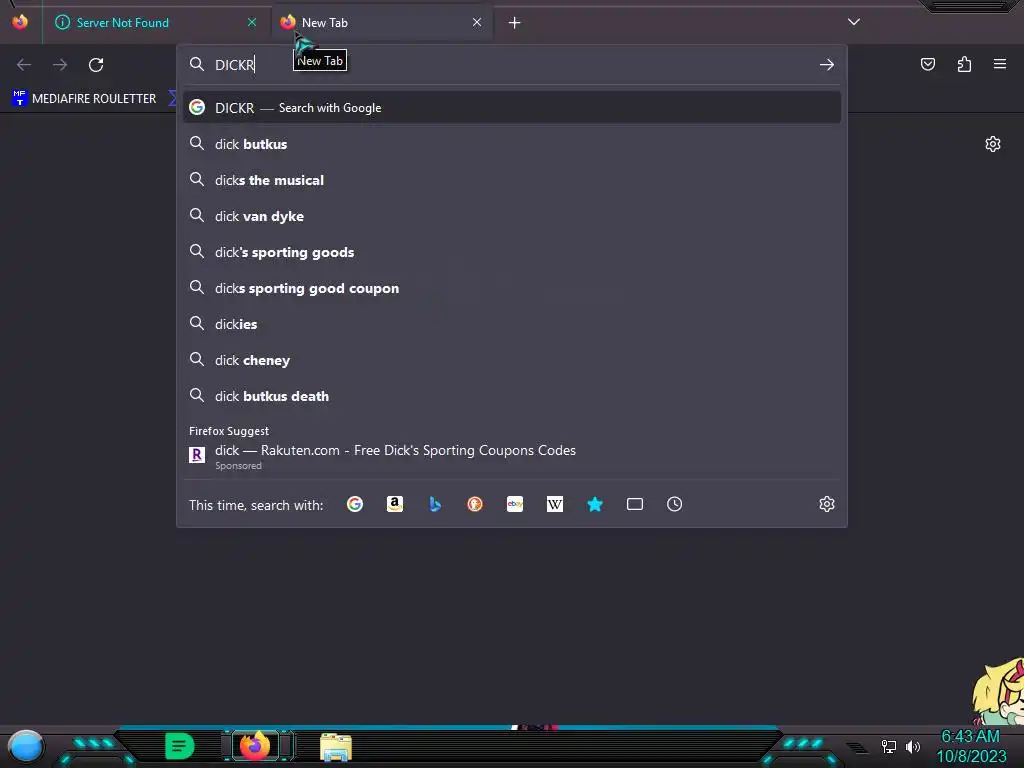Search this time with Wikipedia icon
This screenshot has width=1024, height=768.
coord(554,504)
